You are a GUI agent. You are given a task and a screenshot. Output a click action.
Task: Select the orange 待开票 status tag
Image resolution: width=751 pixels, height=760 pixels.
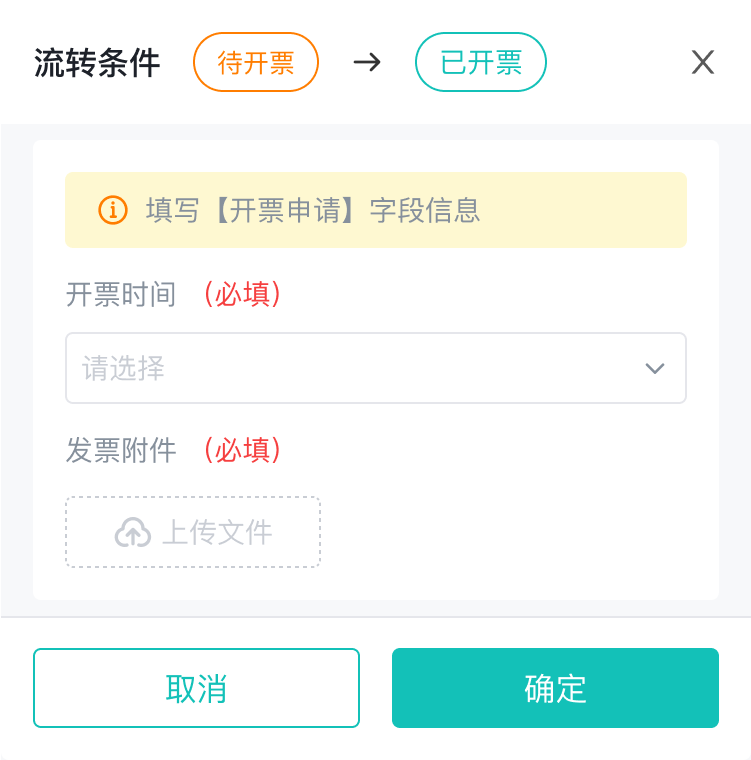tap(256, 63)
